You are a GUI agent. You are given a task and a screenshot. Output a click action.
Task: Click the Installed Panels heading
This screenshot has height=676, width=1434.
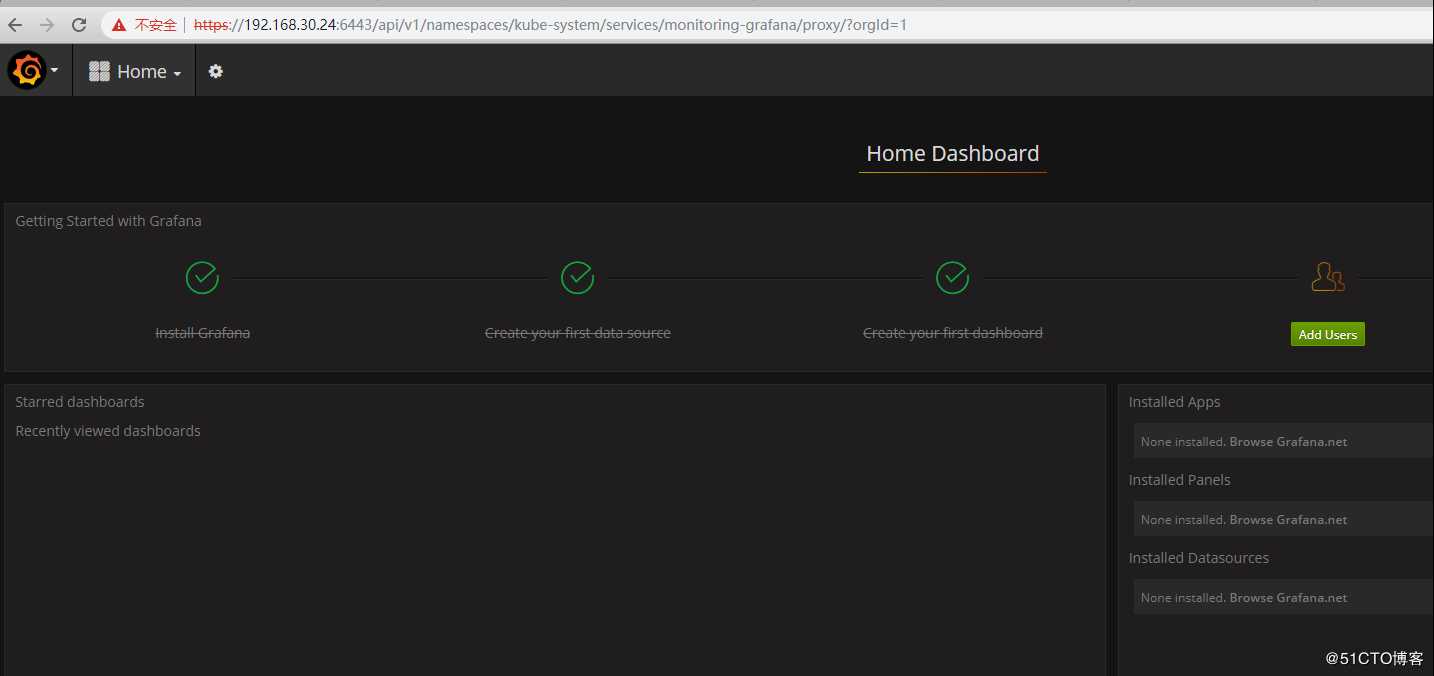tap(1180, 480)
